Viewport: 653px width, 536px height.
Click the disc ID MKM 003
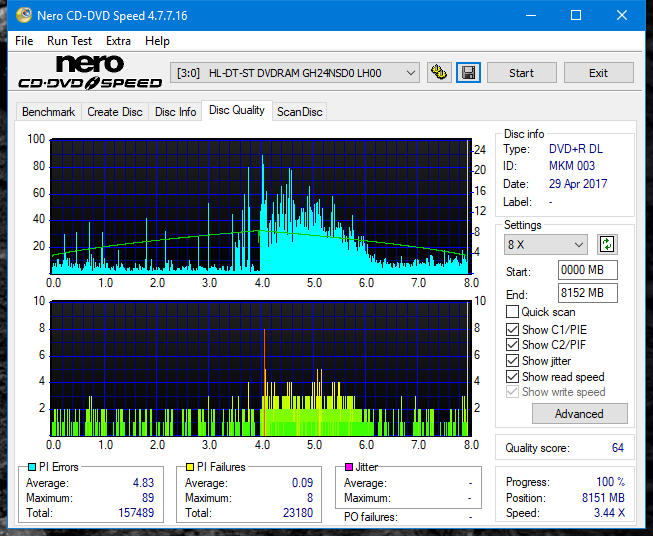(572, 166)
